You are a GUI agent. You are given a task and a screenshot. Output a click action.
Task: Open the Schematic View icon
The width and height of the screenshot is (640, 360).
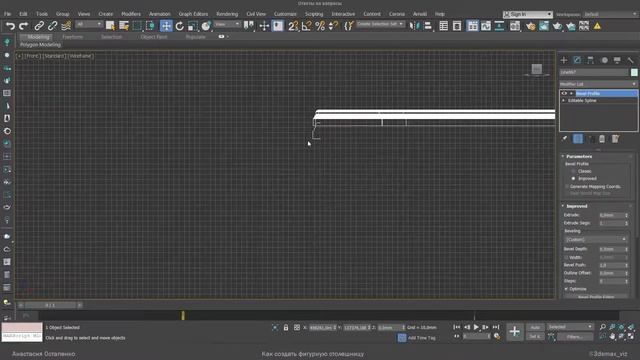pos(499,26)
